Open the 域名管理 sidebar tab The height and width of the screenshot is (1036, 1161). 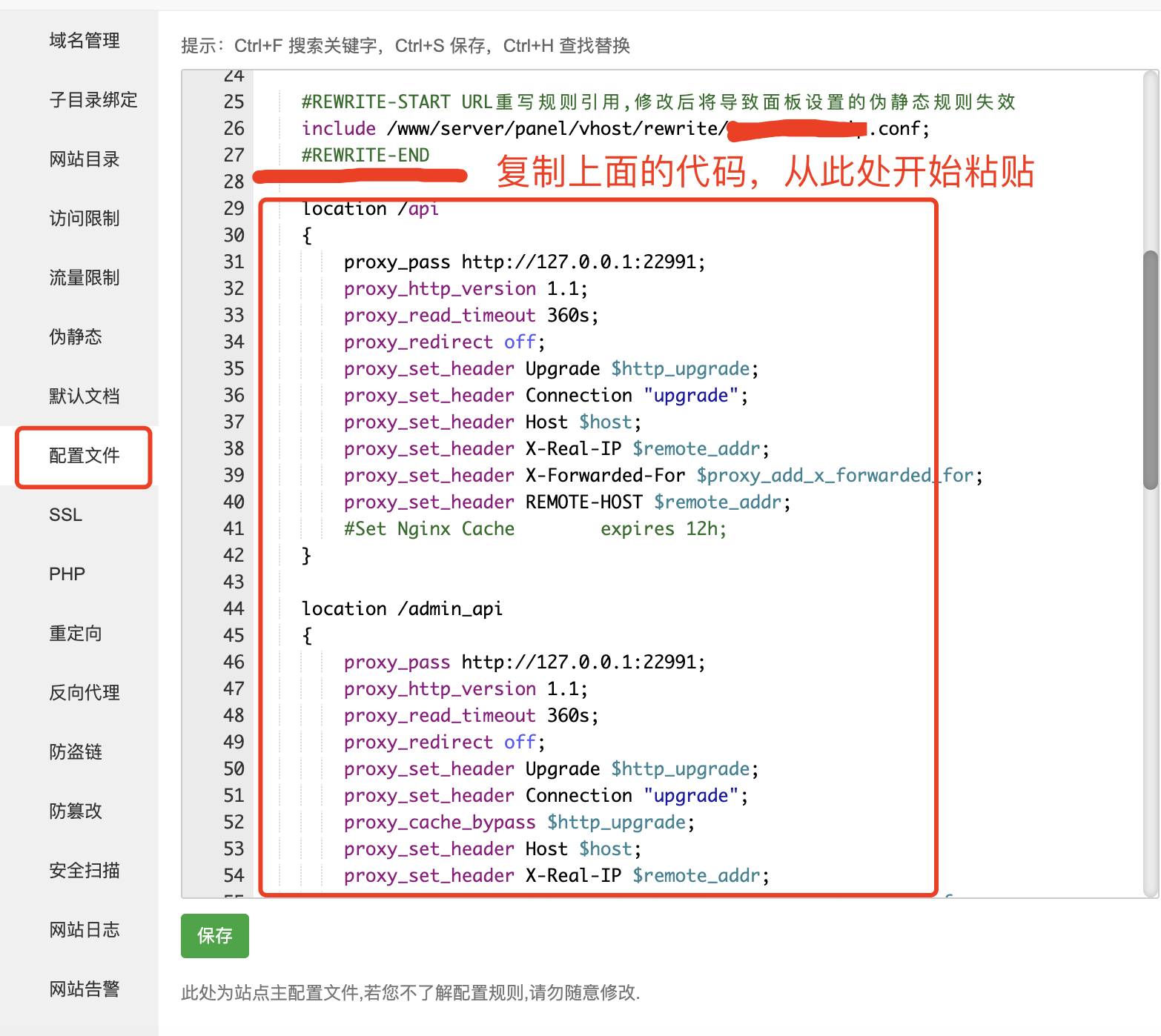click(x=84, y=41)
